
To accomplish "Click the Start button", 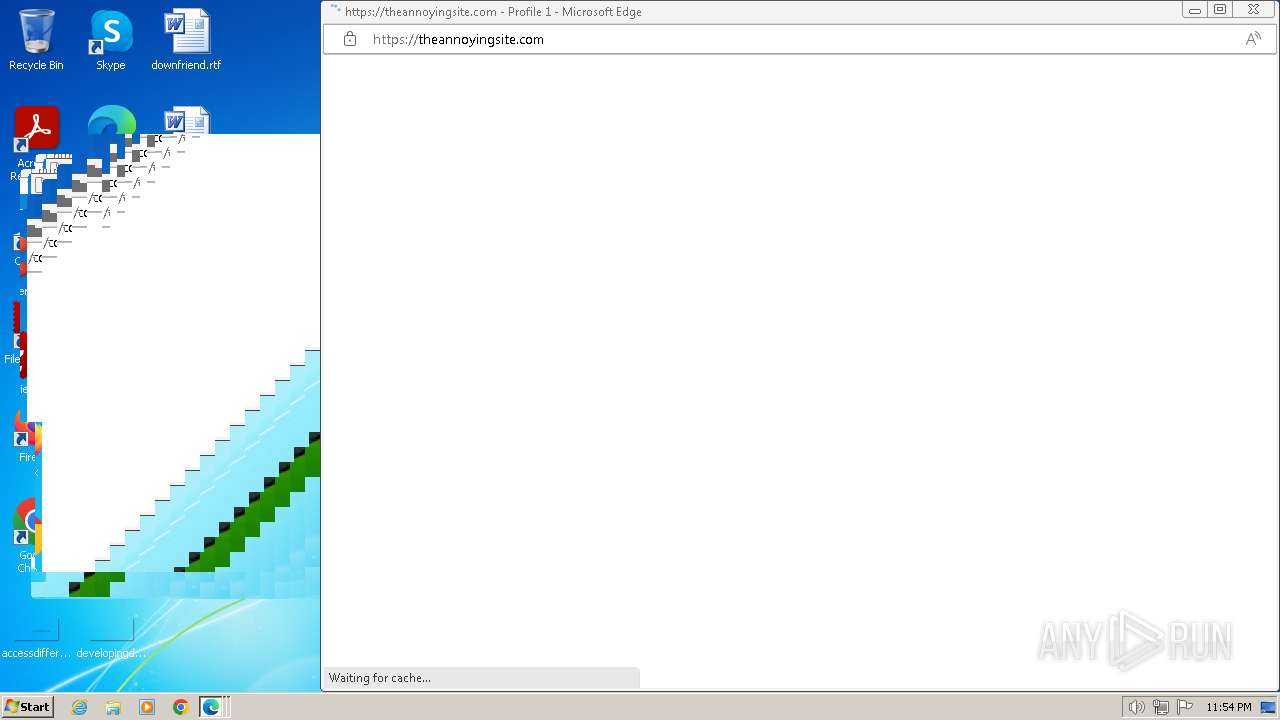I will (x=28, y=707).
